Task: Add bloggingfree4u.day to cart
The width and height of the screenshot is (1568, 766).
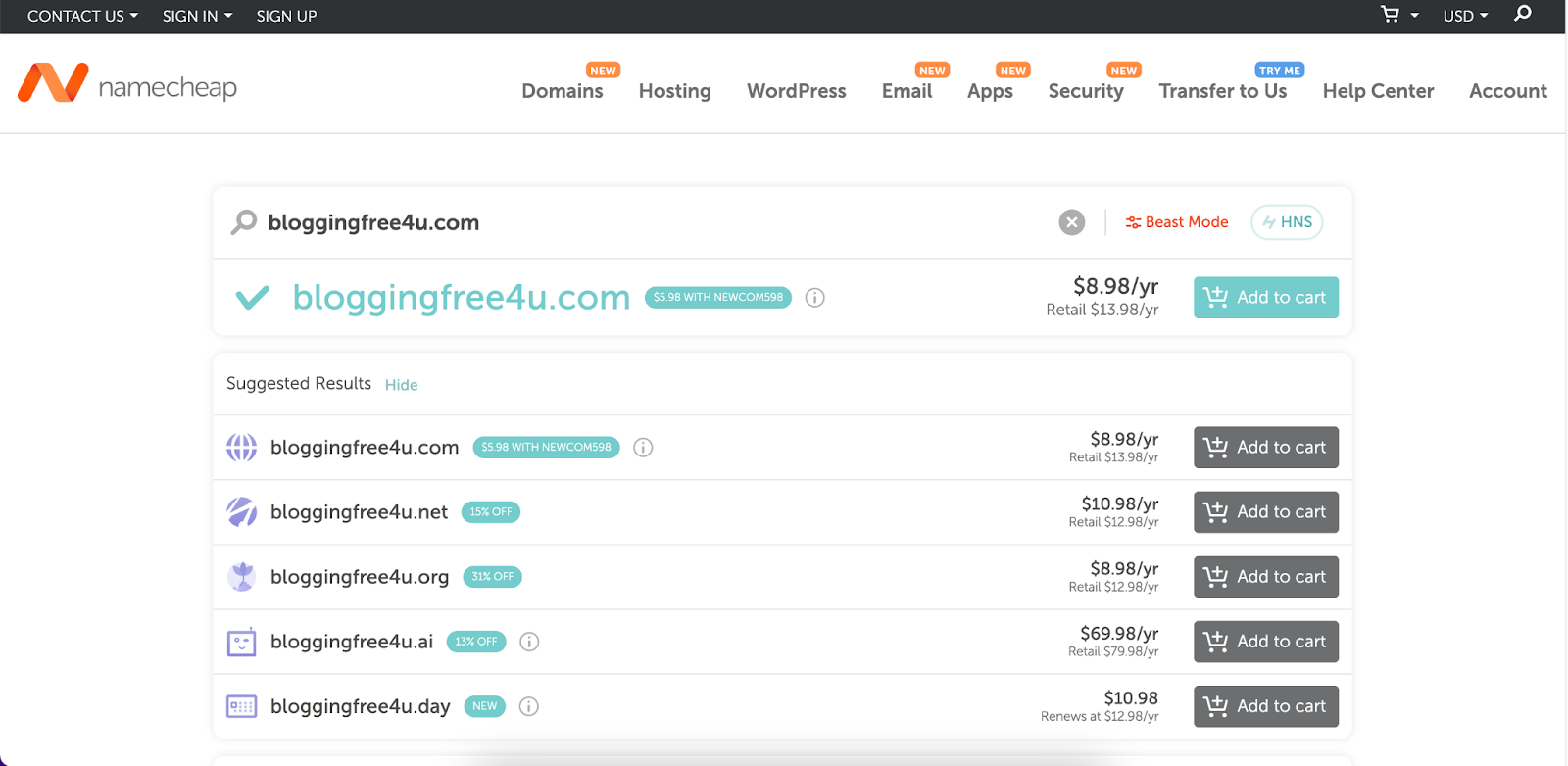Action: 1266,706
